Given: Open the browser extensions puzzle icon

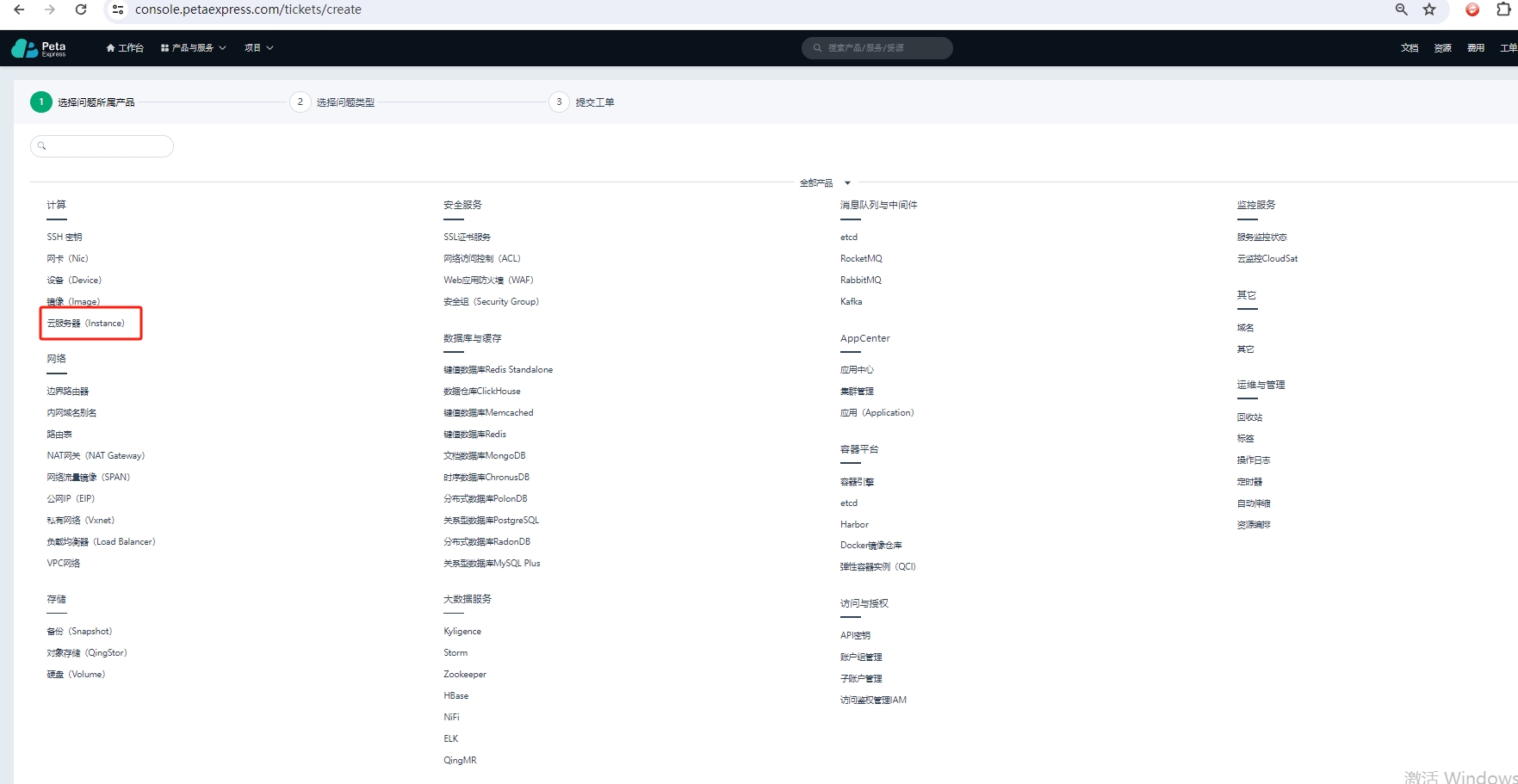Looking at the screenshot, I should point(1503,9).
